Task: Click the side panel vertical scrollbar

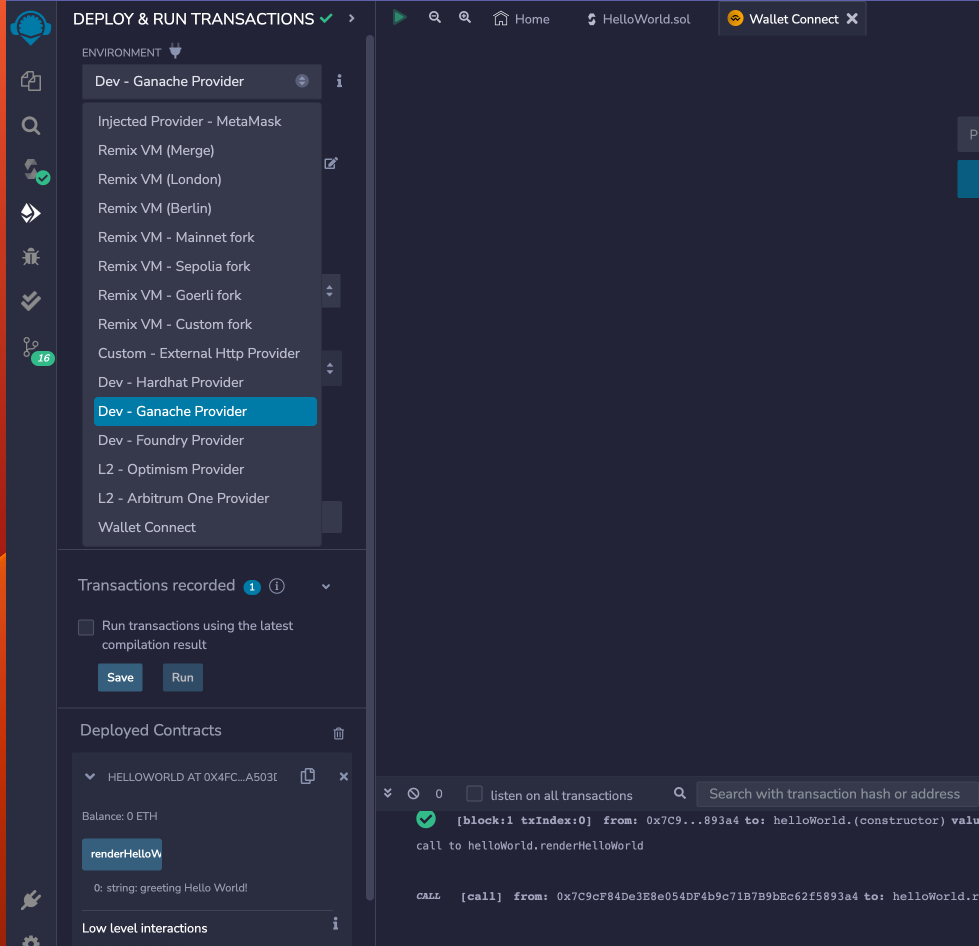Action: [370, 468]
